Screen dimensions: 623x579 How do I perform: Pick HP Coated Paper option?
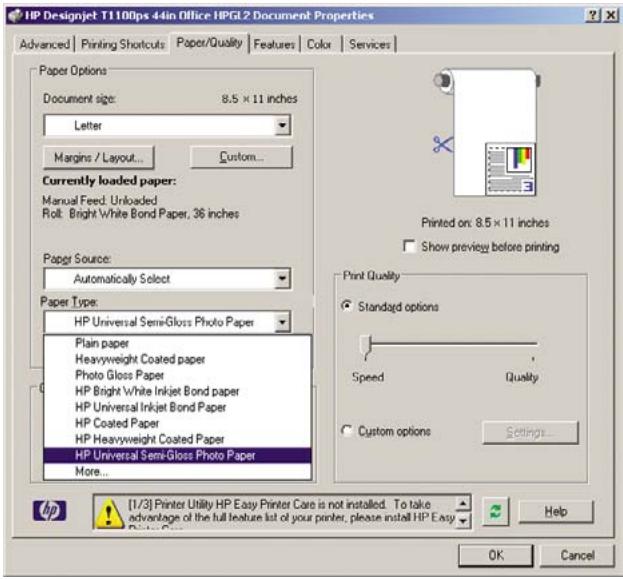tap(177, 423)
